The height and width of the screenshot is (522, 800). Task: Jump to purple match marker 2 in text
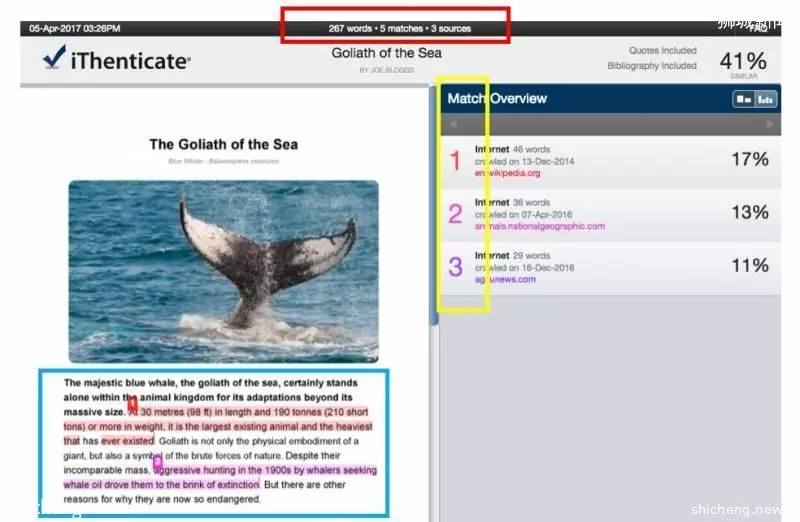(157, 462)
